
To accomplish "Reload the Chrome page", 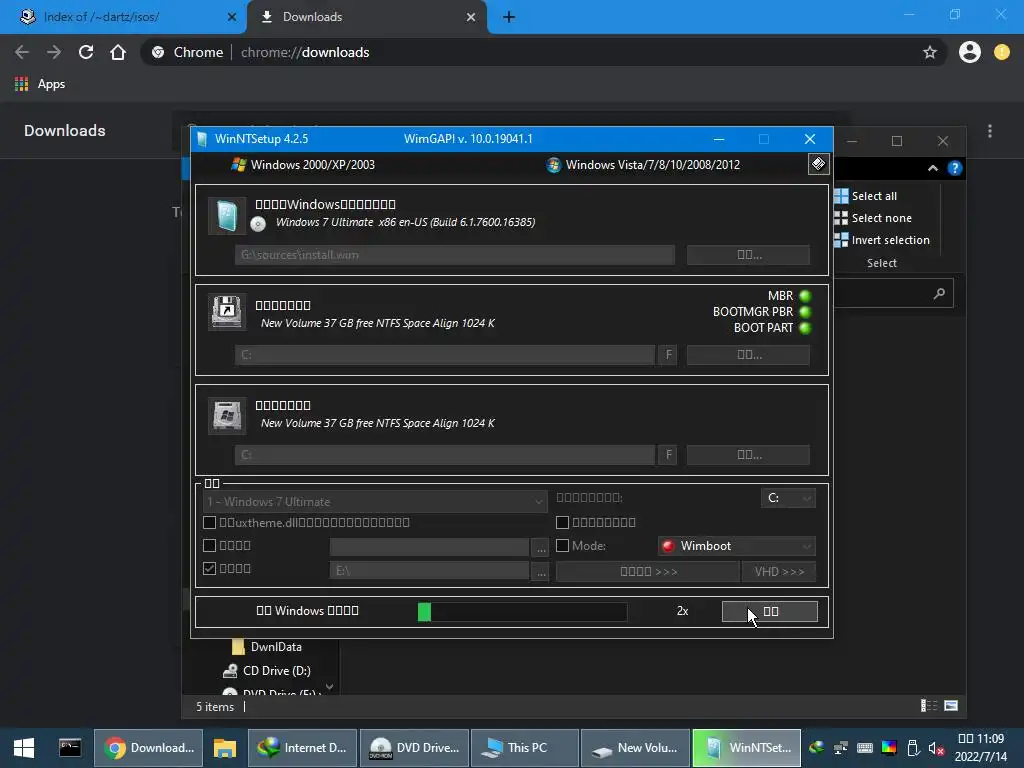I will [x=86, y=52].
